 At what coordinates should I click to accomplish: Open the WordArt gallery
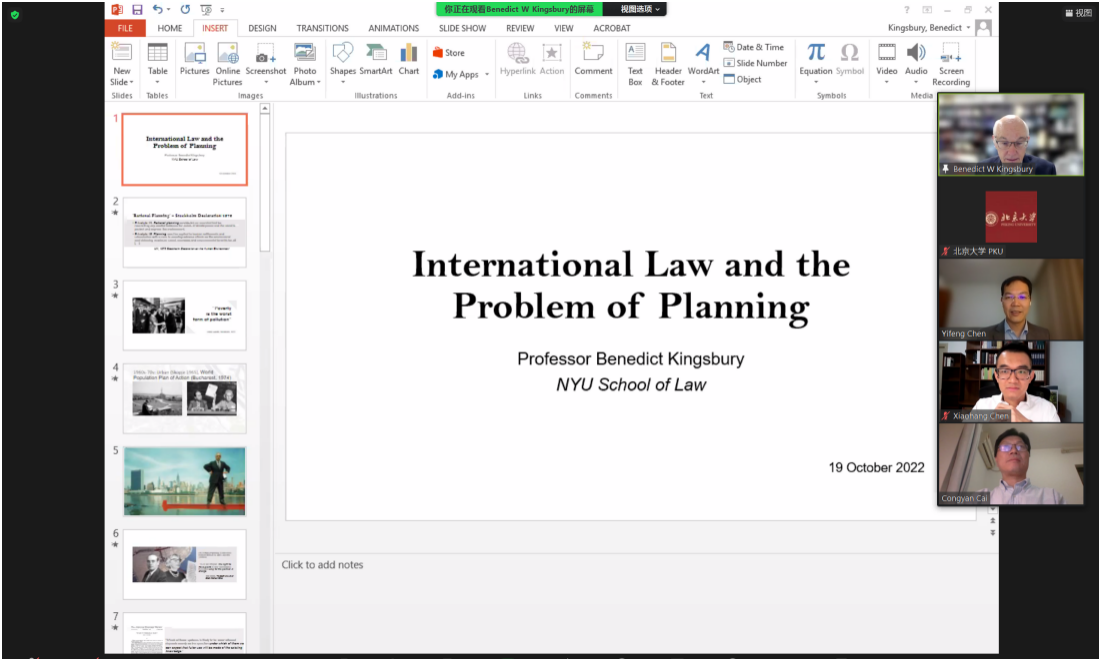tap(703, 63)
